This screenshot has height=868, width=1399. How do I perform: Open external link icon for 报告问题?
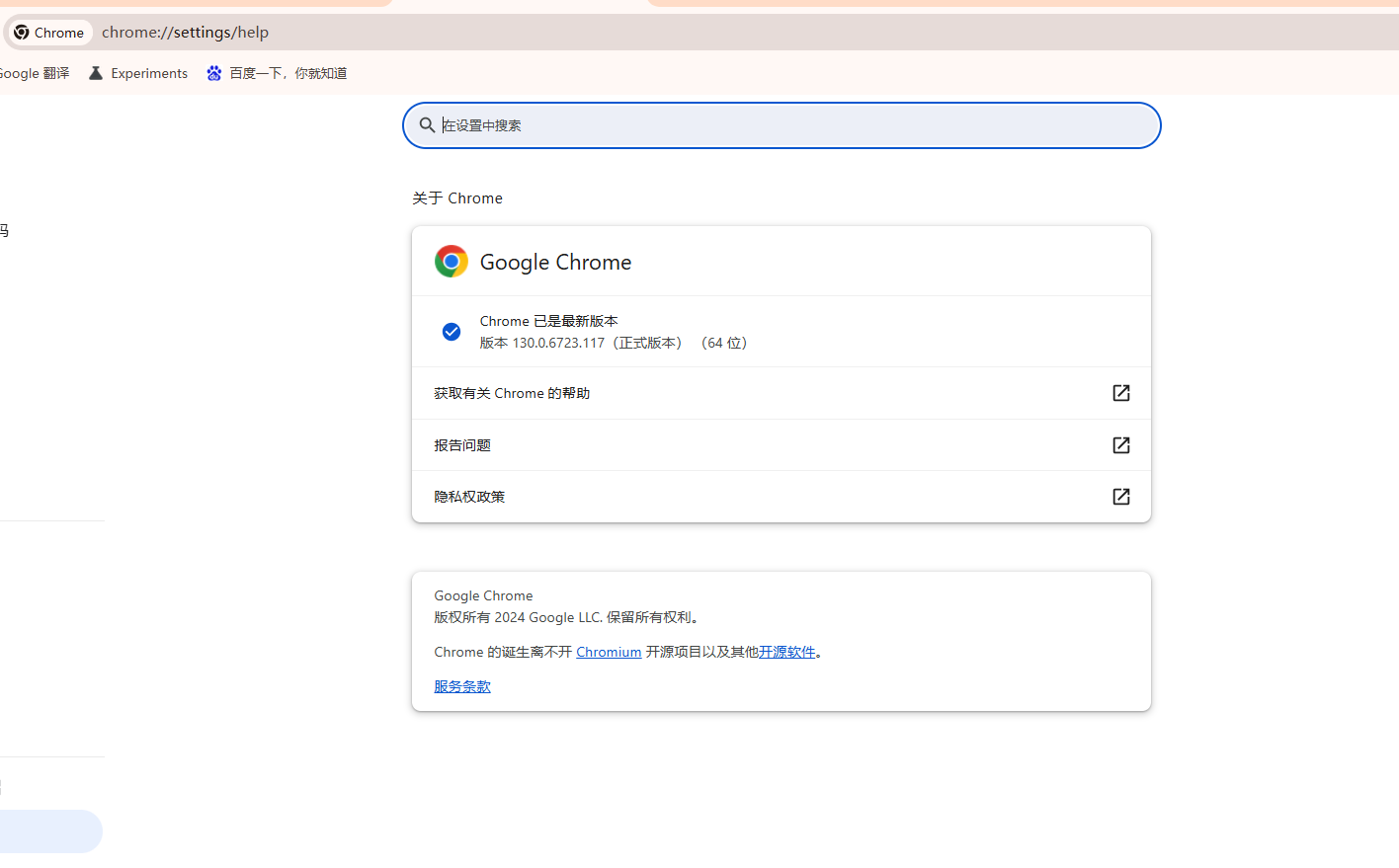tap(1121, 445)
